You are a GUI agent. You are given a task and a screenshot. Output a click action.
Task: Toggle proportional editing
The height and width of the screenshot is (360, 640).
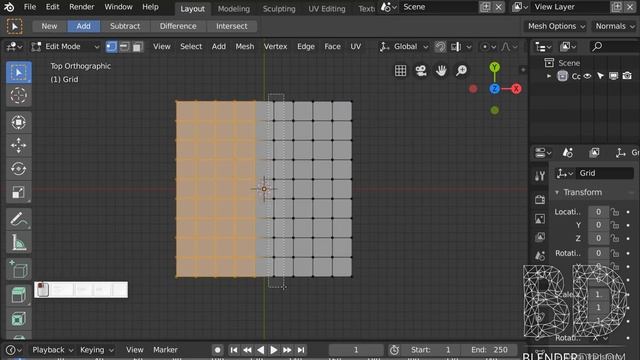484,47
